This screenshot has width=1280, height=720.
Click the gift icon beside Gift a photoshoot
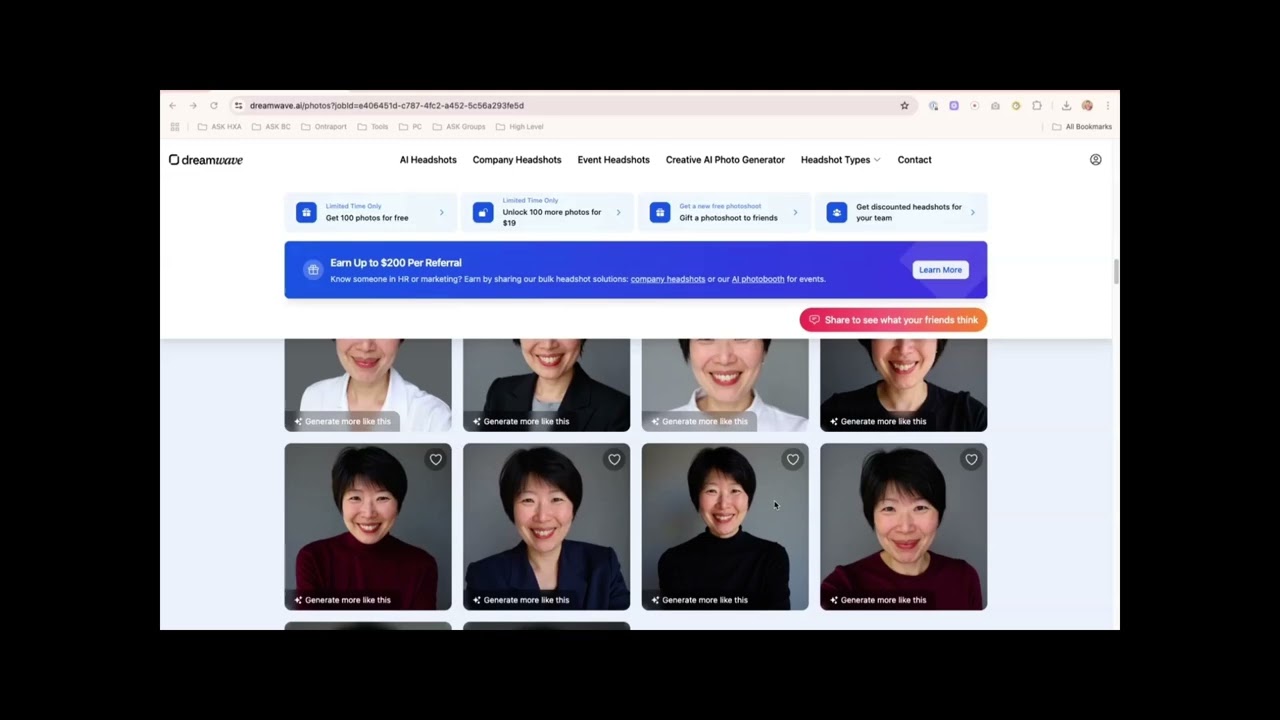click(660, 212)
